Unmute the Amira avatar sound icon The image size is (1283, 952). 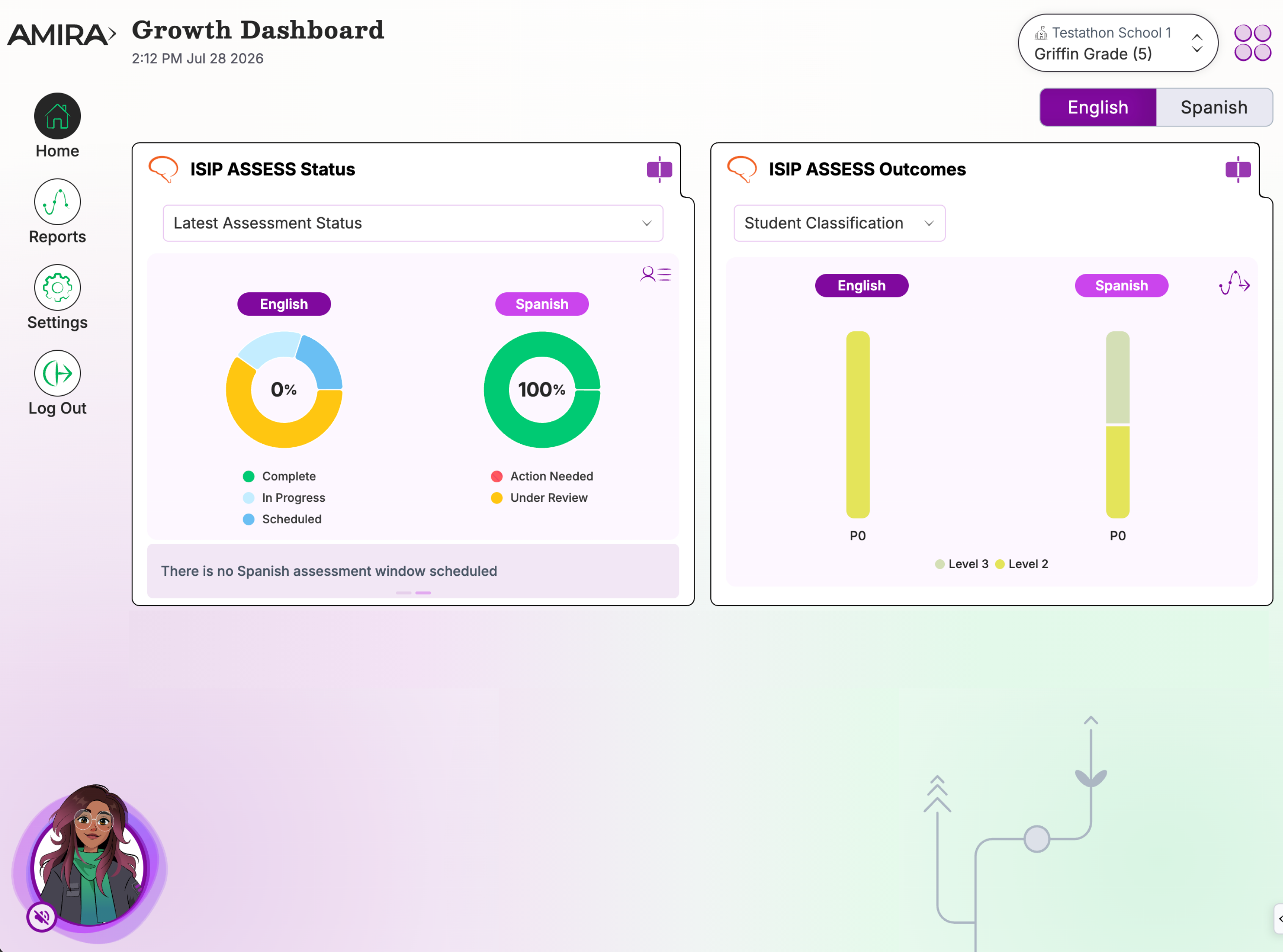point(41,916)
